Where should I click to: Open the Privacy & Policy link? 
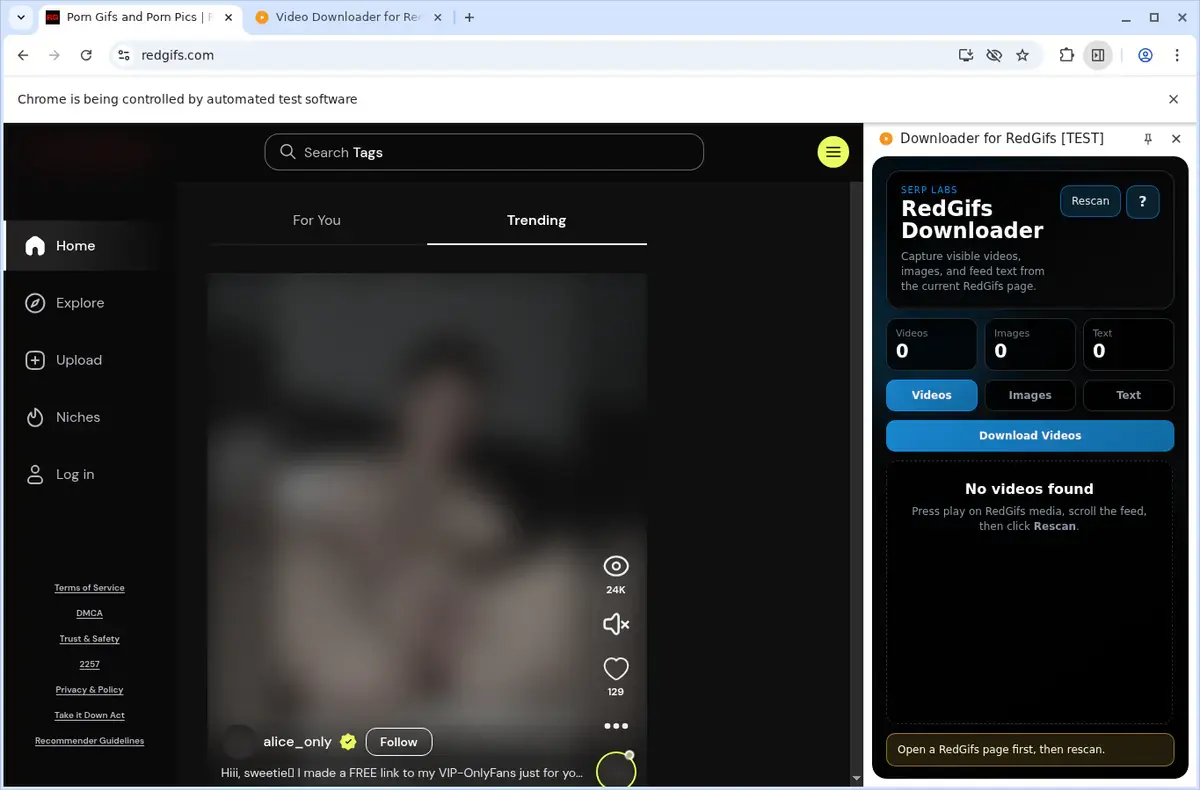coord(89,690)
